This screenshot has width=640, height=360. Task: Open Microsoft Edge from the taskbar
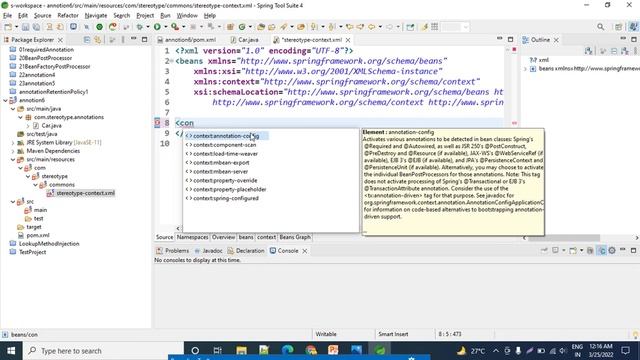[x=287, y=351]
